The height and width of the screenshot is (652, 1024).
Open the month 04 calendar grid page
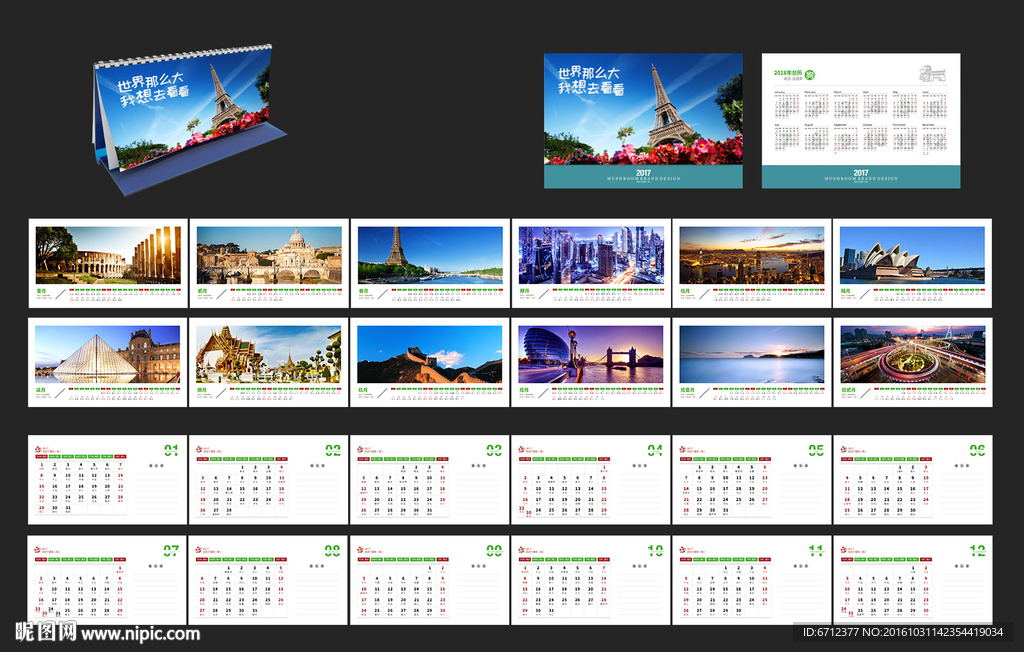point(591,480)
